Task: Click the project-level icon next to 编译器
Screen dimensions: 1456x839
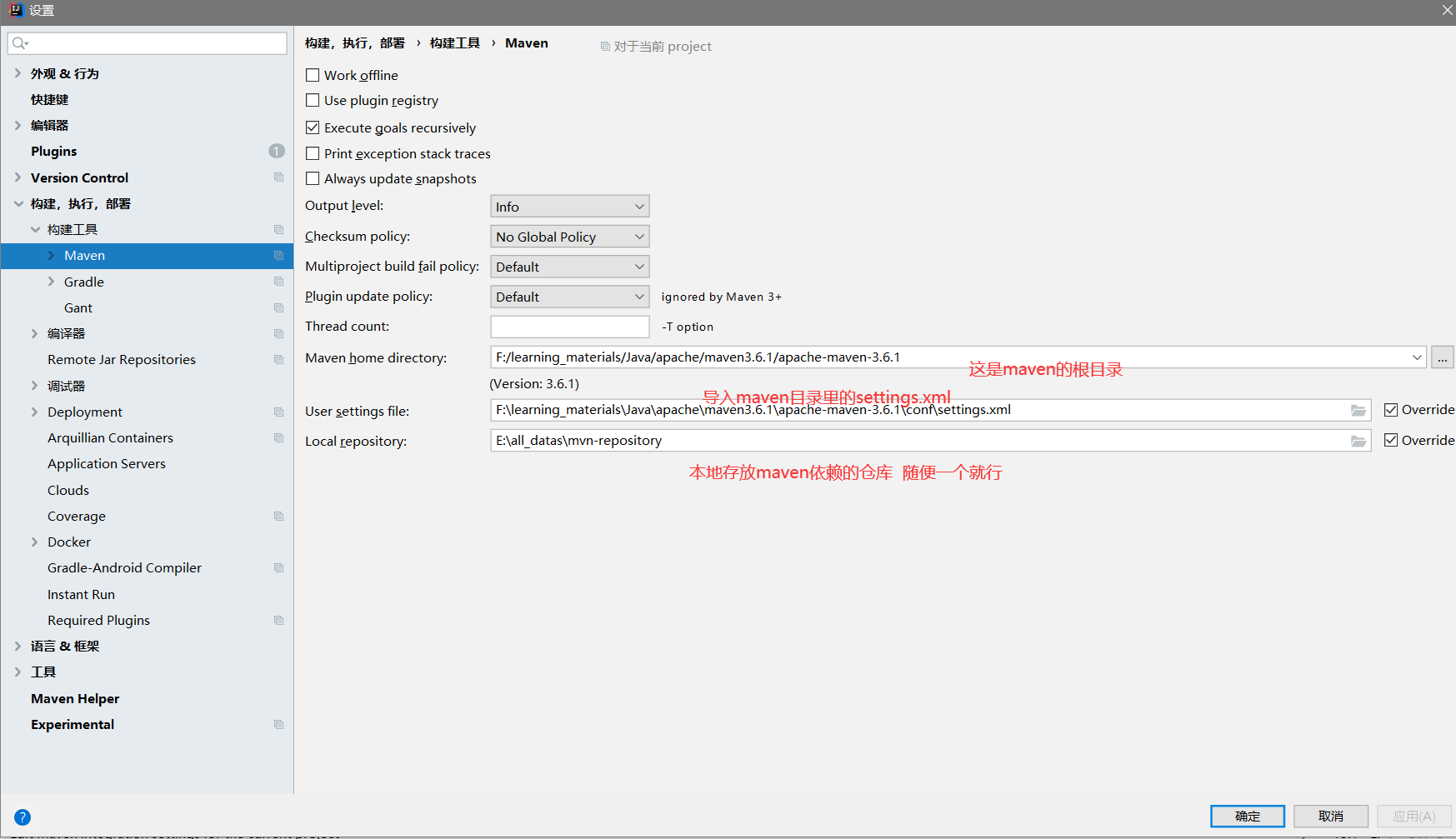Action: (x=279, y=334)
